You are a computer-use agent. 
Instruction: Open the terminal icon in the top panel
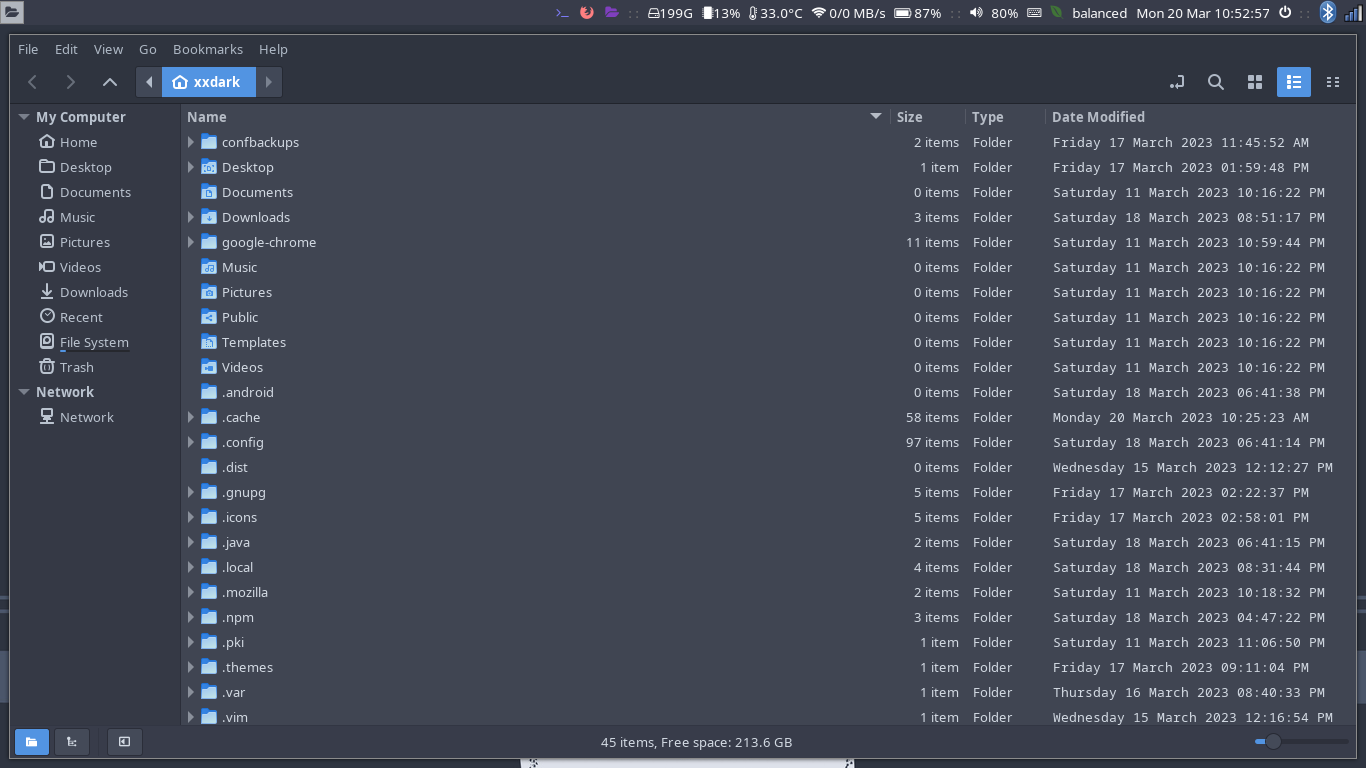(x=562, y=13)
